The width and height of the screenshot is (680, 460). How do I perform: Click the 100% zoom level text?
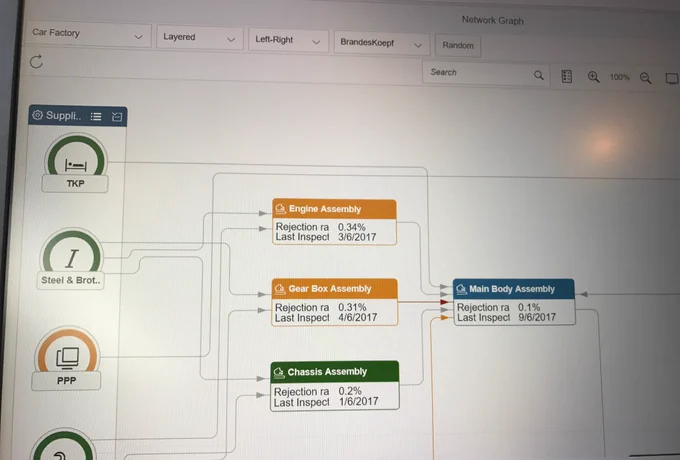coord(619,77)
